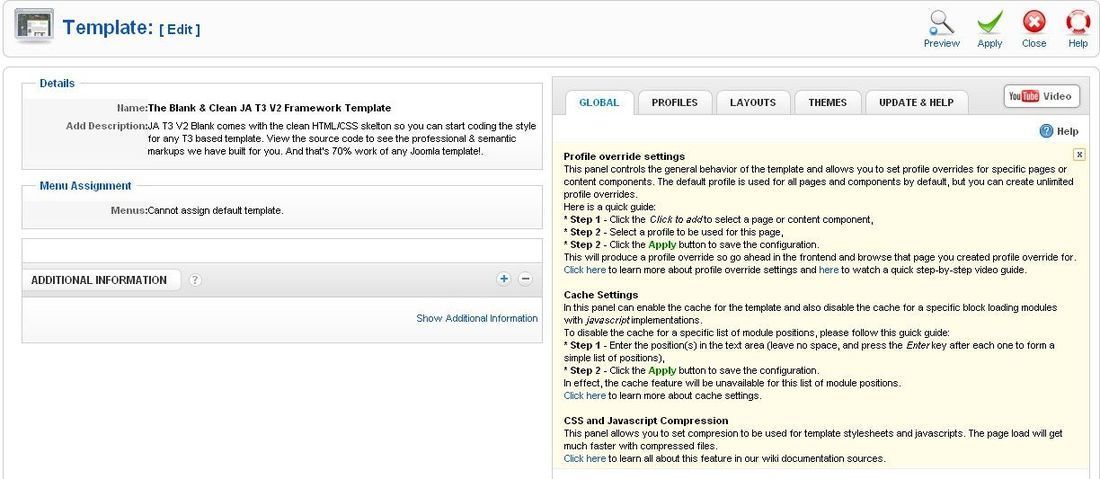Screen dimensions: 1100x479
Task: Open Help via the lifebuoy icon
Action: click(x=1078, y=22)
